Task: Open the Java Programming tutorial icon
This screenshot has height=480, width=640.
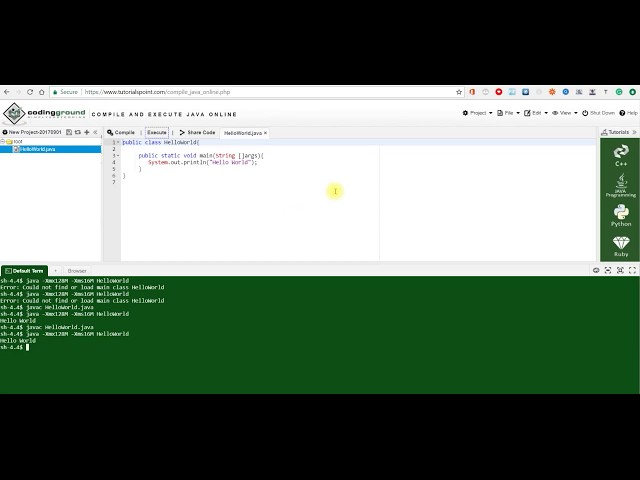Action: pyautogui.click(x=621, y=185)
